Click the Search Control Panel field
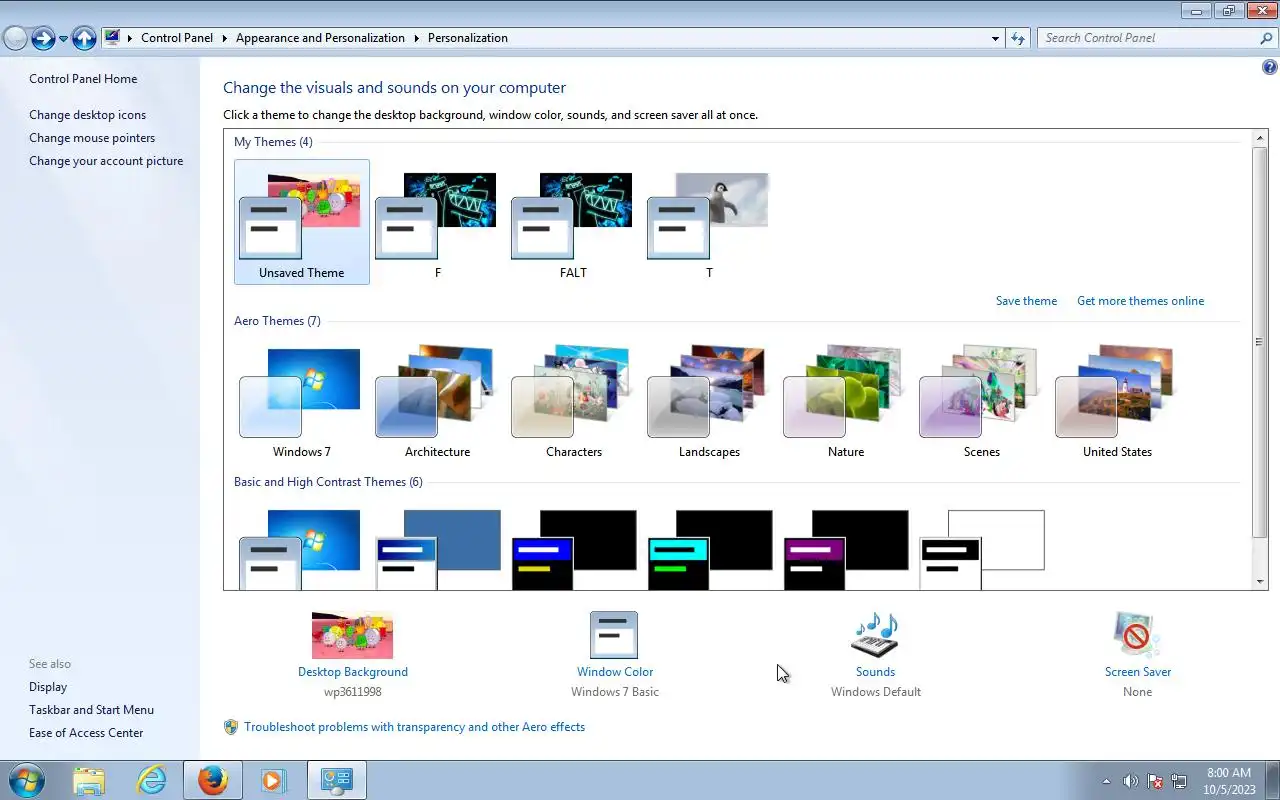This screenshot has height=800, width=1280. point(1148,38)
